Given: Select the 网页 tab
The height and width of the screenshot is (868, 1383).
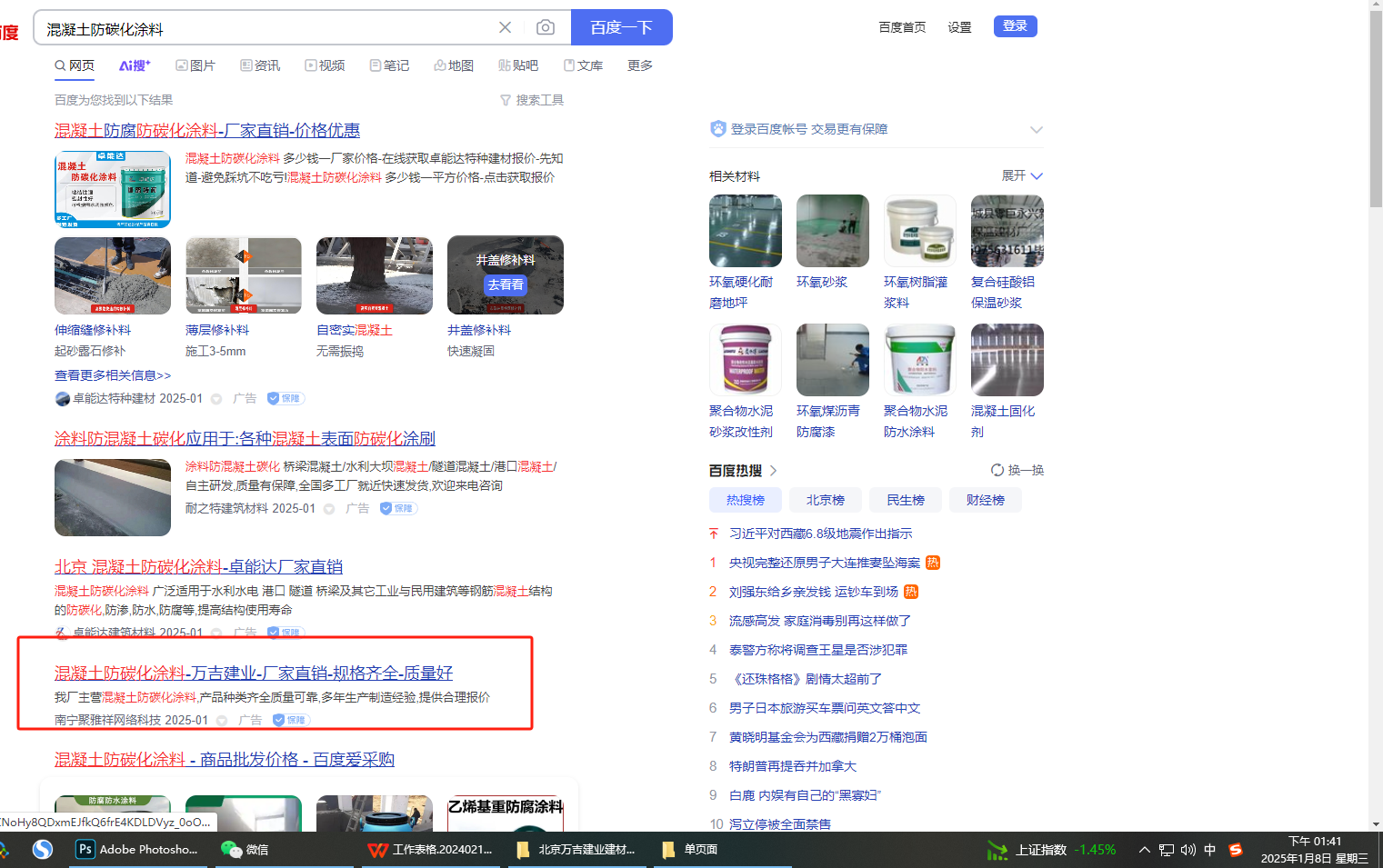Looking at the screenshot, I should (x=75, y=65).
